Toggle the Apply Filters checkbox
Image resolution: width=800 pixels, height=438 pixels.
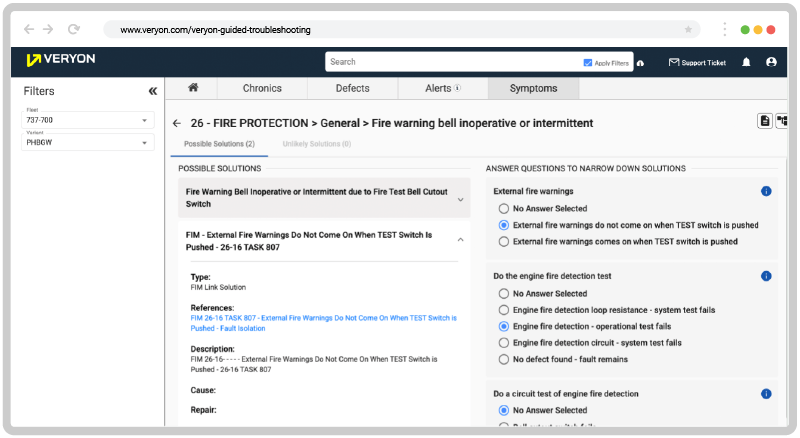pyautogui.click(x=588, y=62)
